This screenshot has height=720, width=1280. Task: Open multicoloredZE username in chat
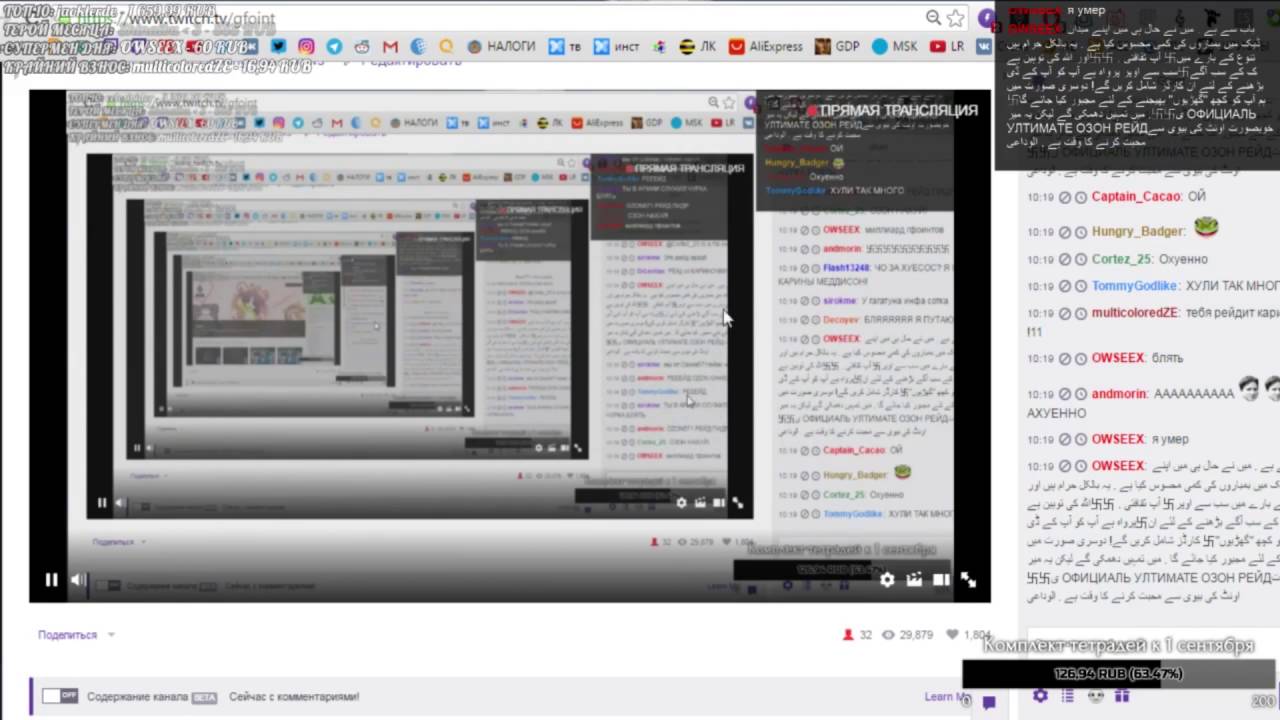(1135, 313)
